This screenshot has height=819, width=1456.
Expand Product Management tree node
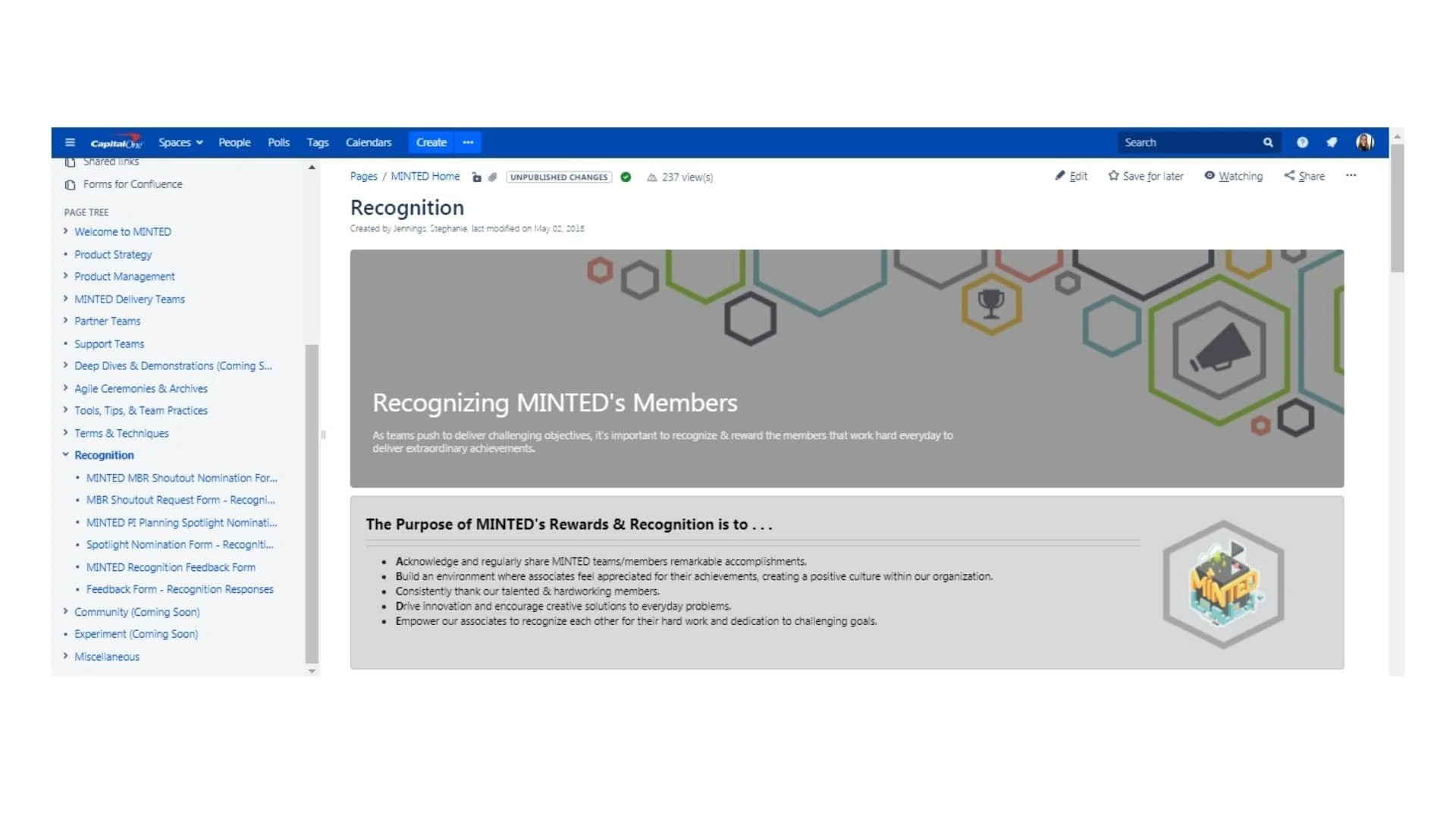(65, 276)
